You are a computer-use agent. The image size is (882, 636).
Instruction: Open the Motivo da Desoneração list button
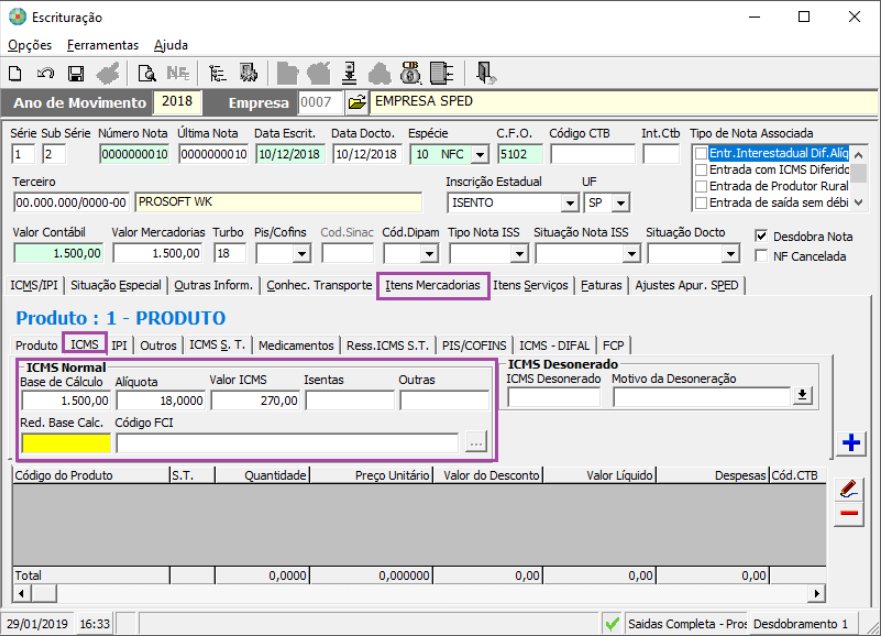pyautogui.click(x=802, y=397)
